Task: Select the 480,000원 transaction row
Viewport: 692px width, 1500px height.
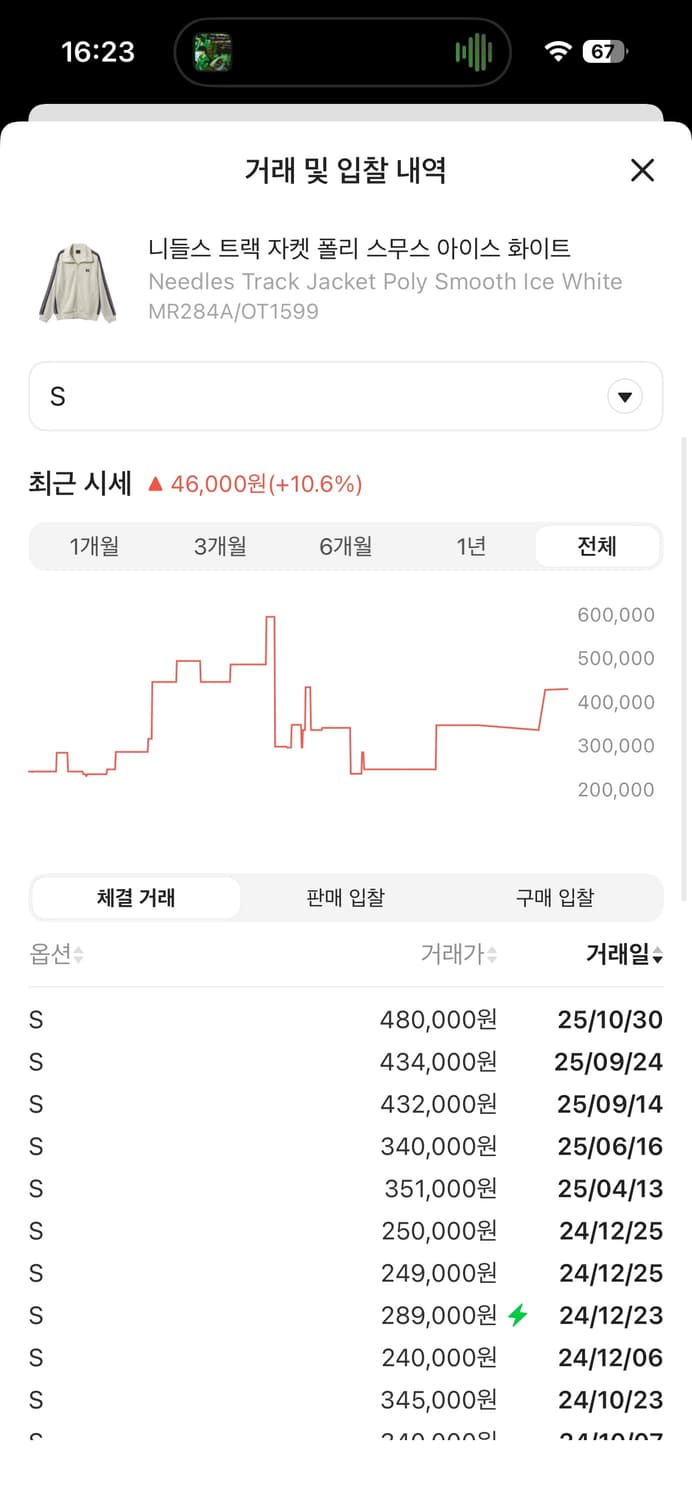Action: [345, 1019]
